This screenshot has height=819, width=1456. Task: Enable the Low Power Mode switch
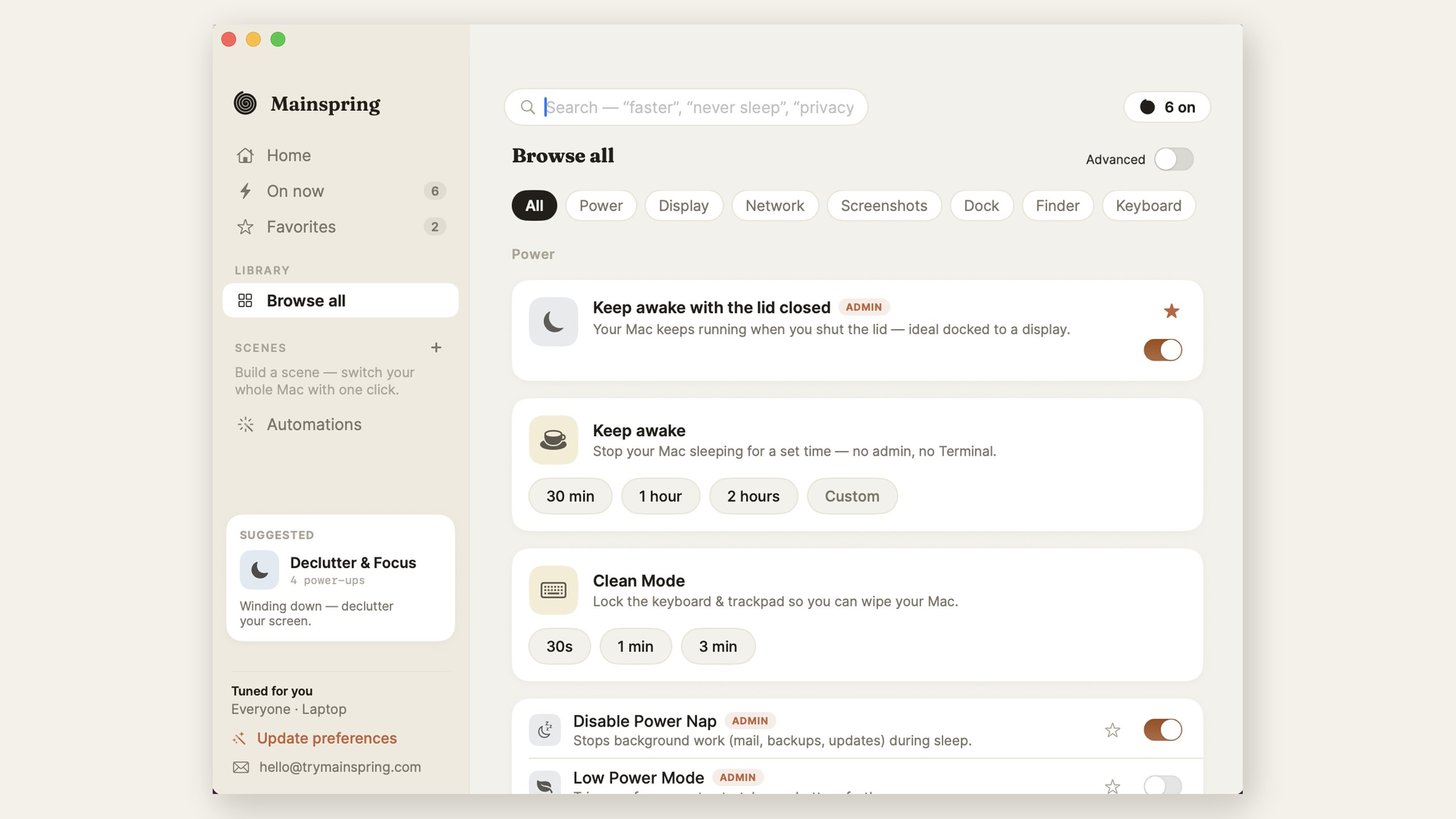[1163, 785]
